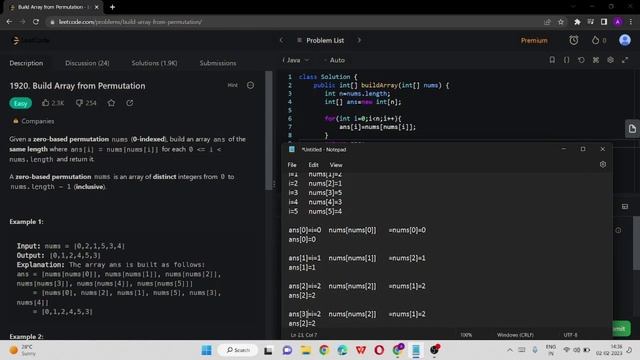Switch to the Submissions tab
This screenshot has height=360, width=640.
point(218,63)
